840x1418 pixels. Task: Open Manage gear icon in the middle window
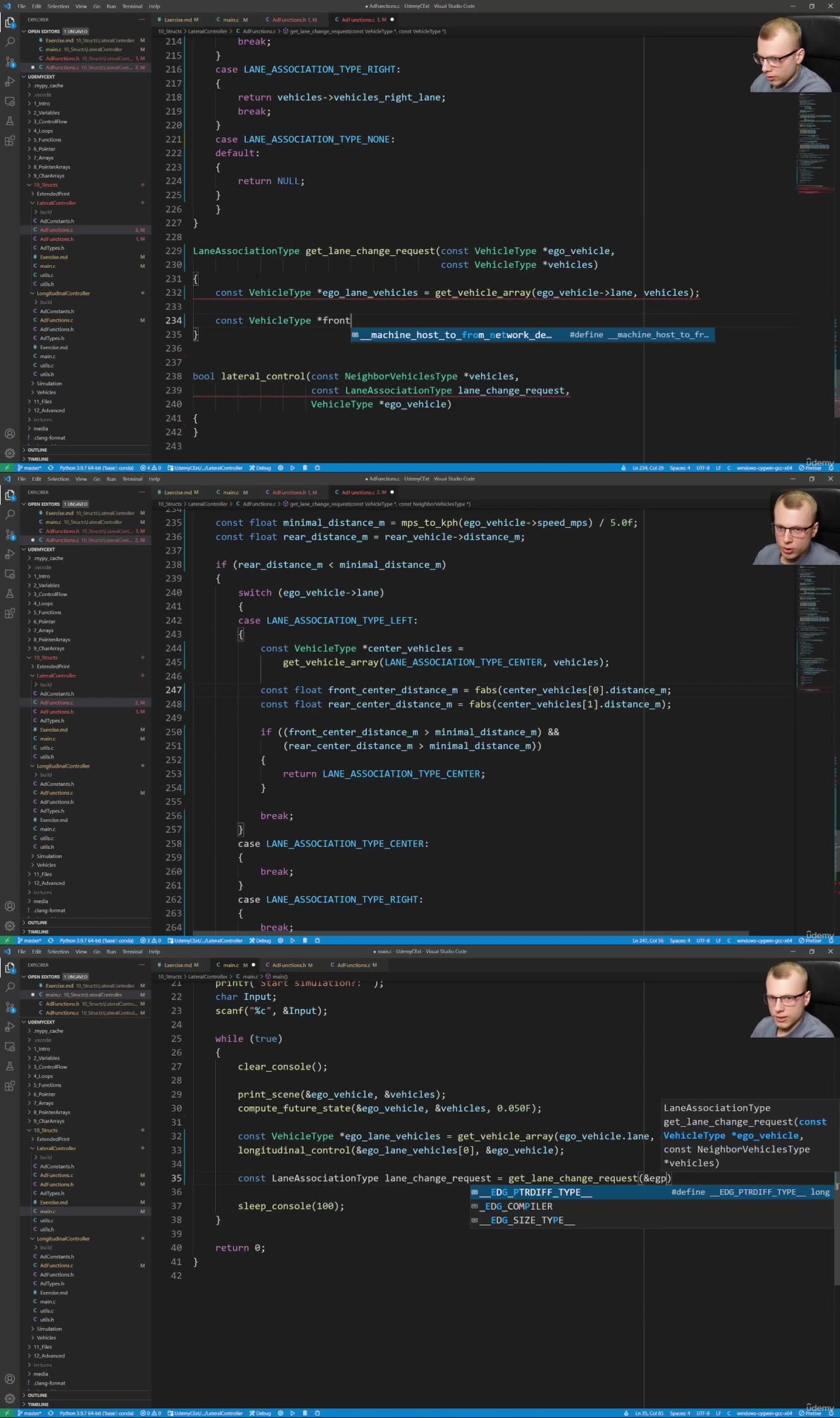10,926
